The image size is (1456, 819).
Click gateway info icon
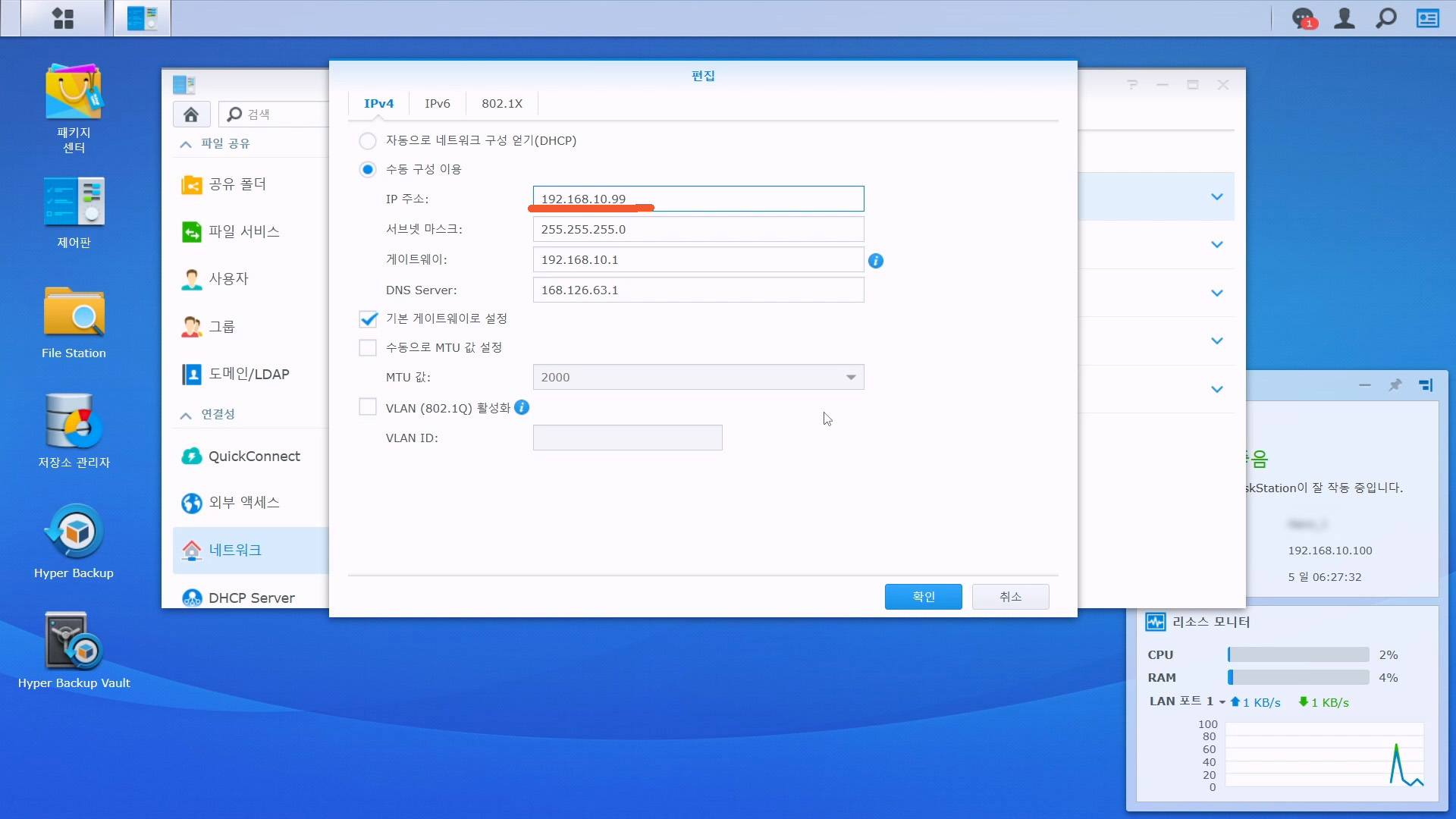876,261
